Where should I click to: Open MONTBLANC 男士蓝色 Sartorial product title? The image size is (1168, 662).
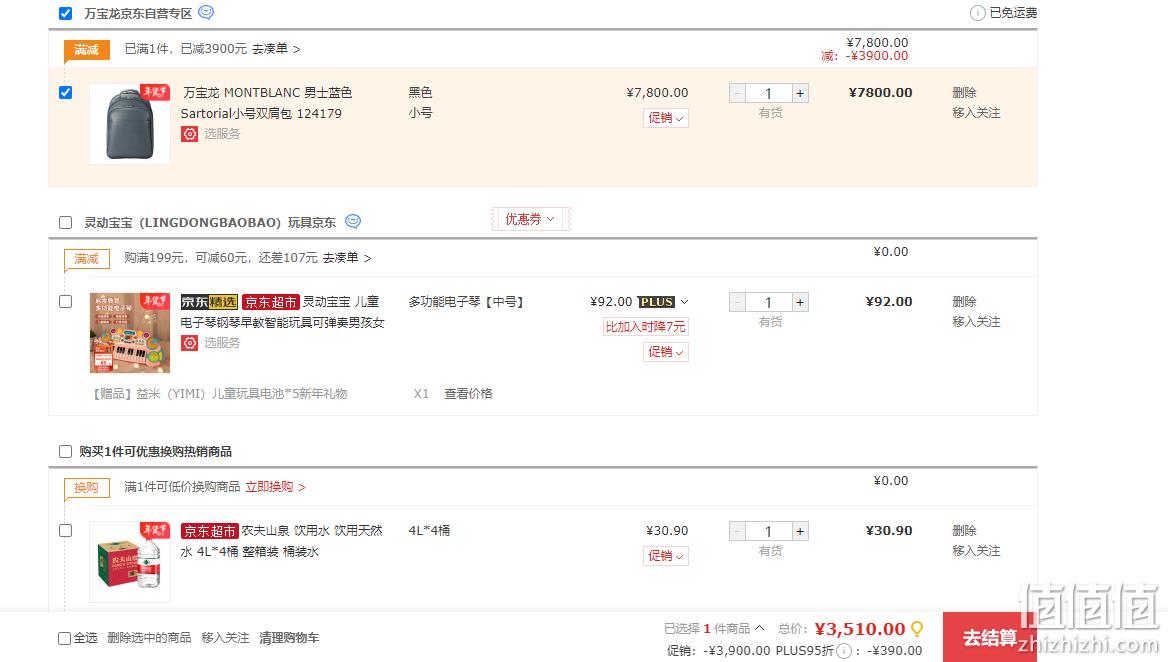pyautogui.click(x=266, y=103)
